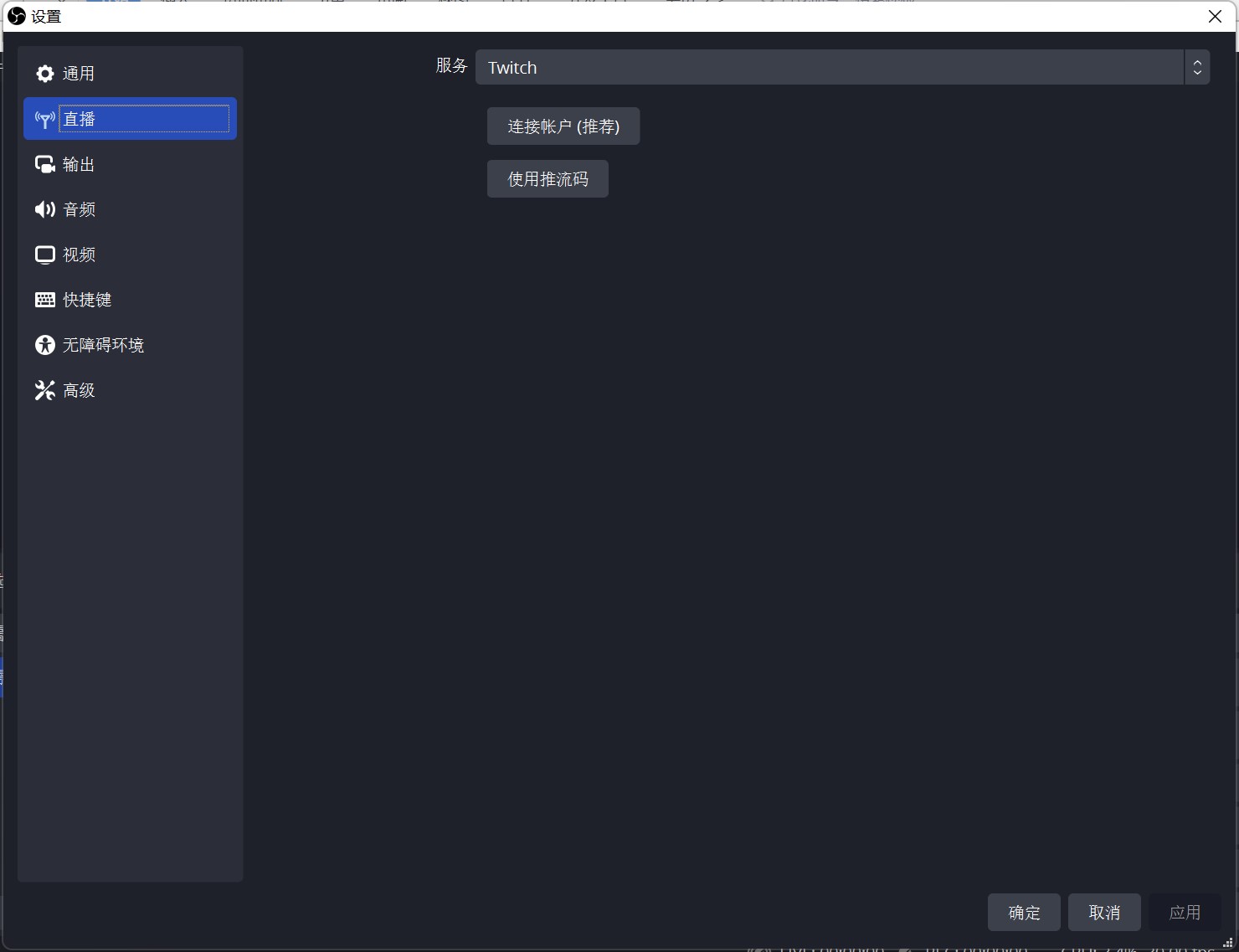Screen dimensions: 1239x952
Task: Click the tools icon beside 高级
Action: pyautogui.click(x=45, y=390)
